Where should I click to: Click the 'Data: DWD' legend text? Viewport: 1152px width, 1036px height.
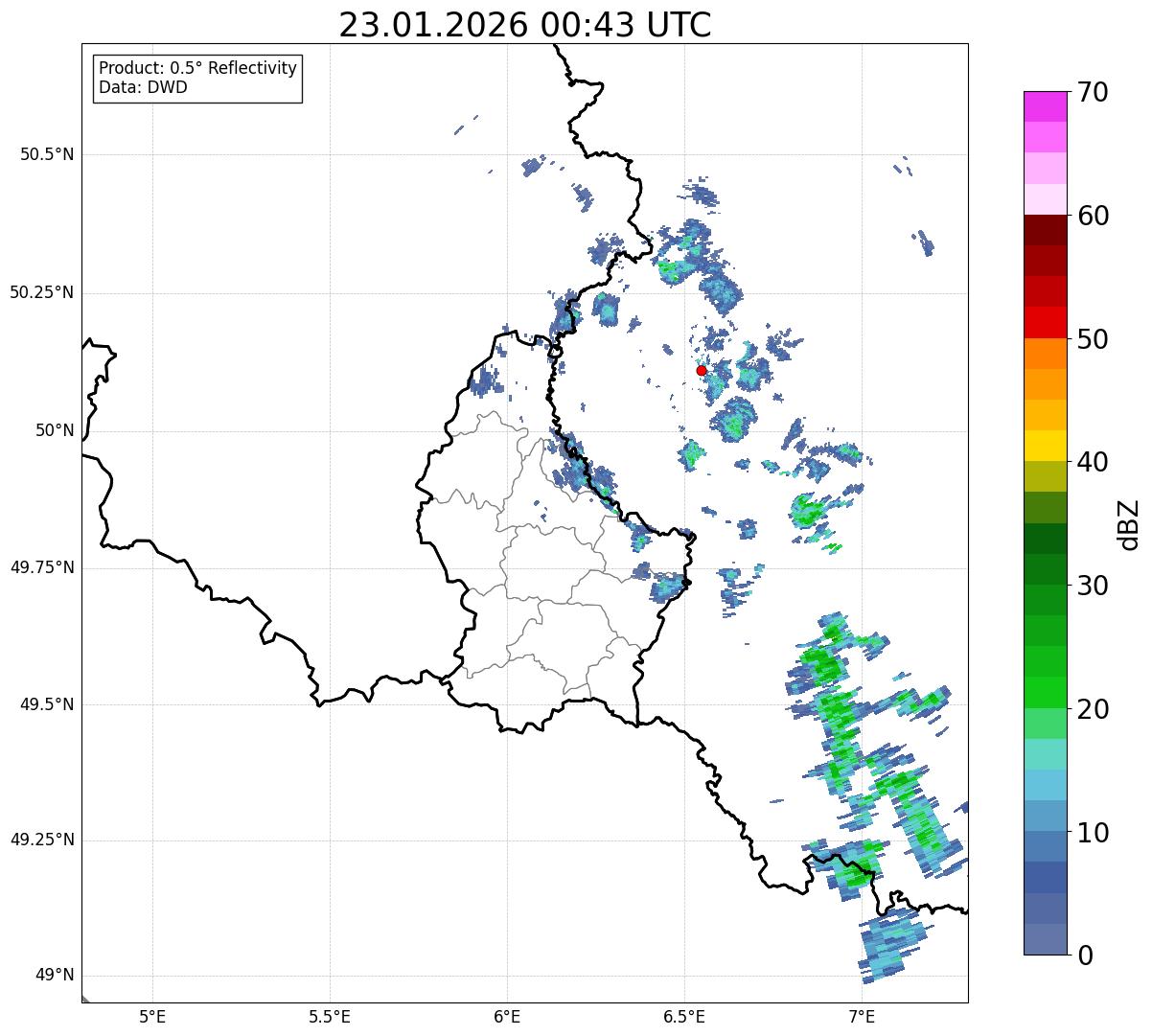pyautogui.click(x=143, y=87)
